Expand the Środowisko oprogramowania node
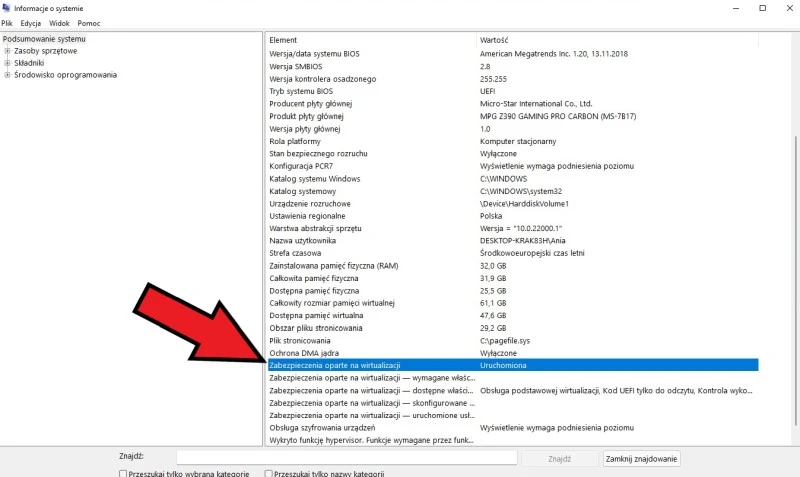 tap(7, 74)
